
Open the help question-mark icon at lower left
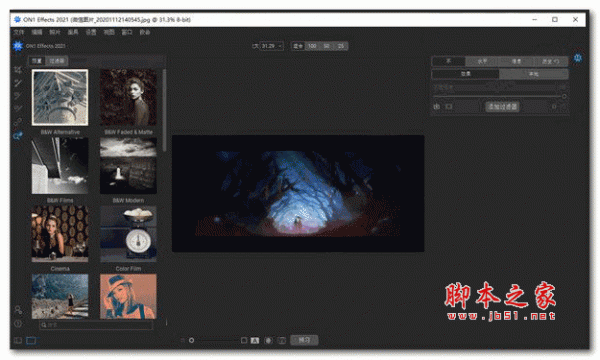(x=18, y=324)
